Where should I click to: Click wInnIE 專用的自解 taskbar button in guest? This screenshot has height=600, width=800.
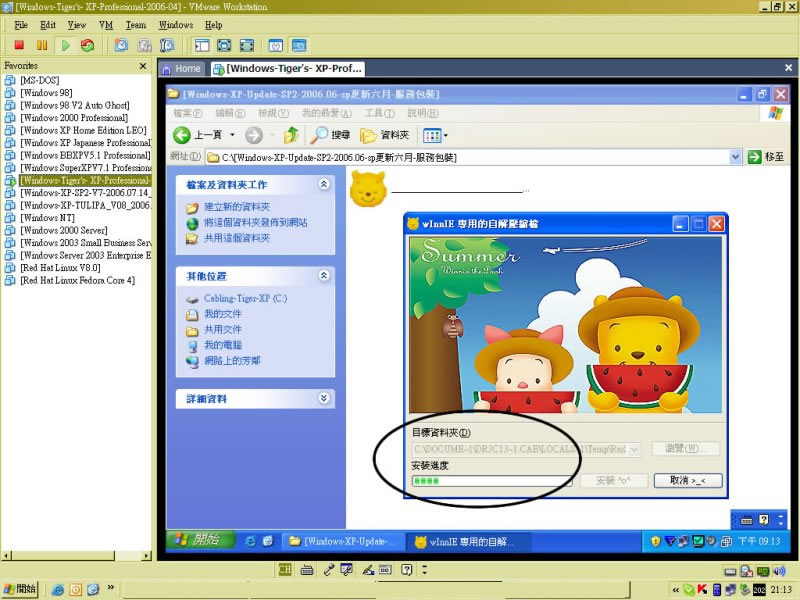(468, 541)
